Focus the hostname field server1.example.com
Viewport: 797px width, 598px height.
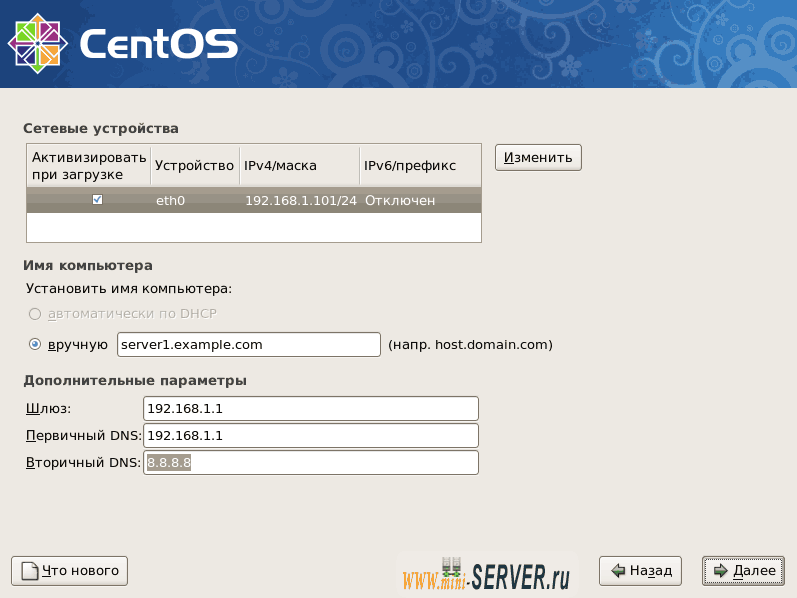(x=249, y=345)
